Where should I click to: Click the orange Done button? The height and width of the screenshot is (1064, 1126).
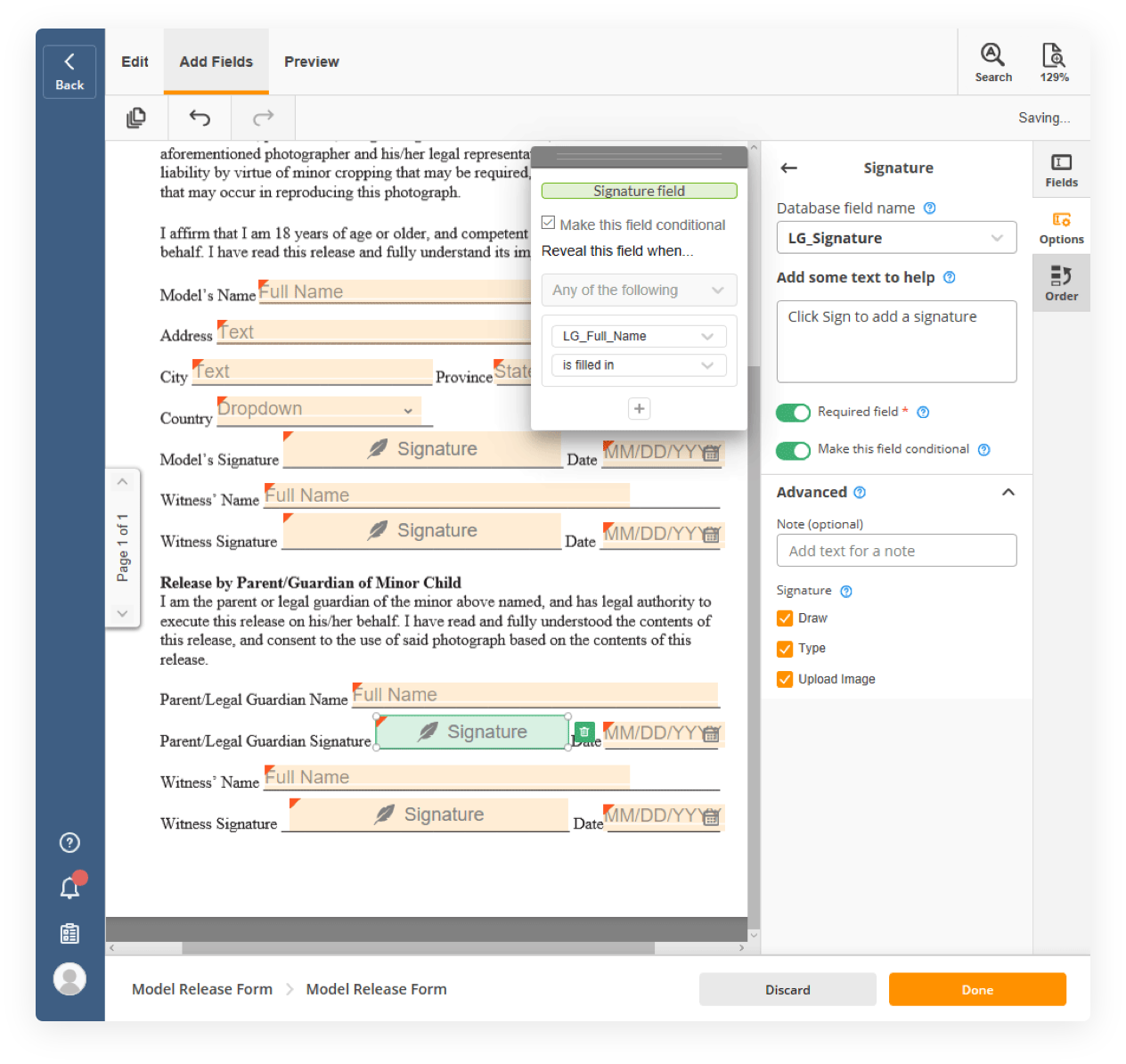pyautogui.click(x=977, y=990)
